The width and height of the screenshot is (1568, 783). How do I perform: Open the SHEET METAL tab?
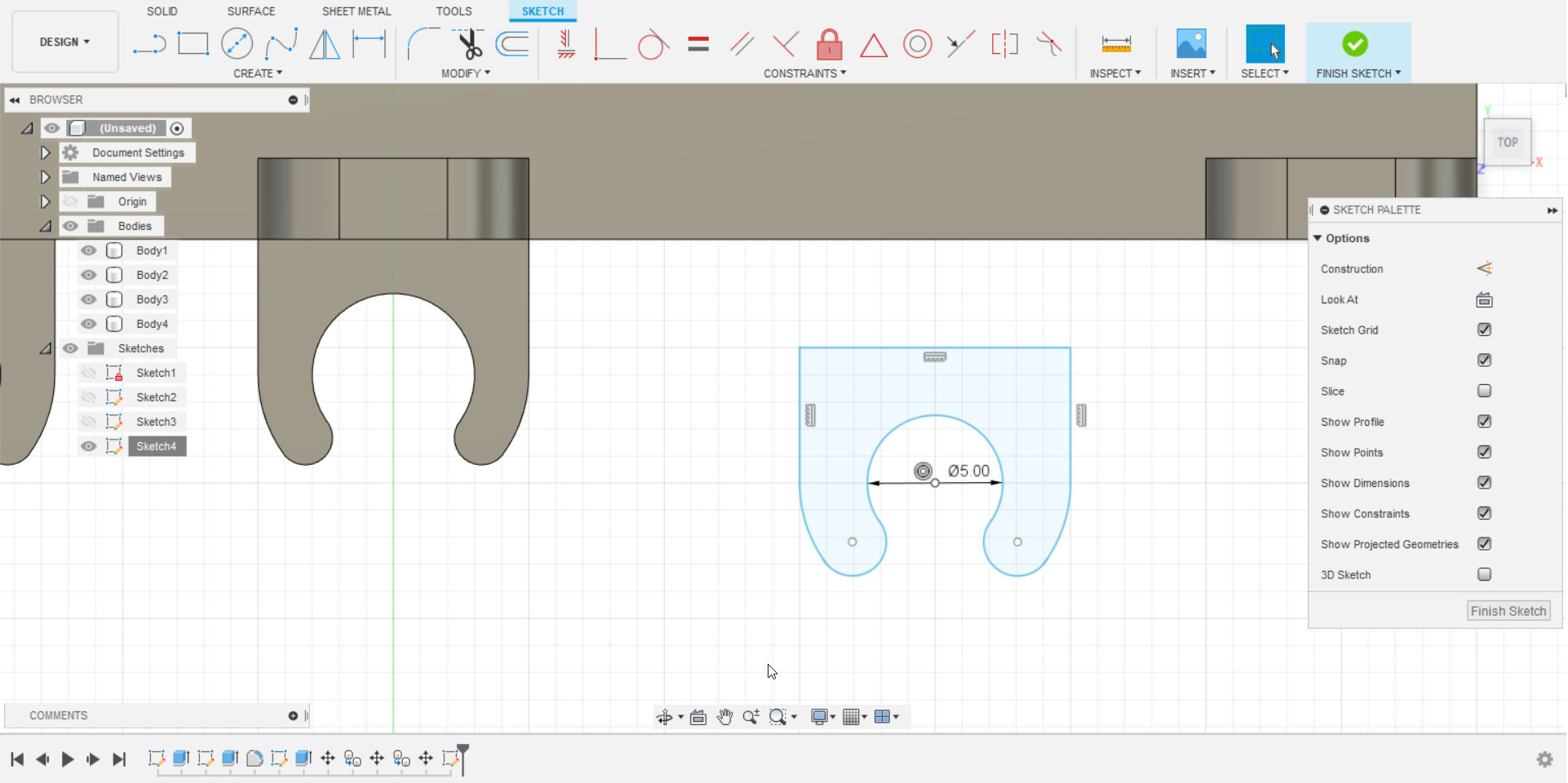(x=357, y=11)
